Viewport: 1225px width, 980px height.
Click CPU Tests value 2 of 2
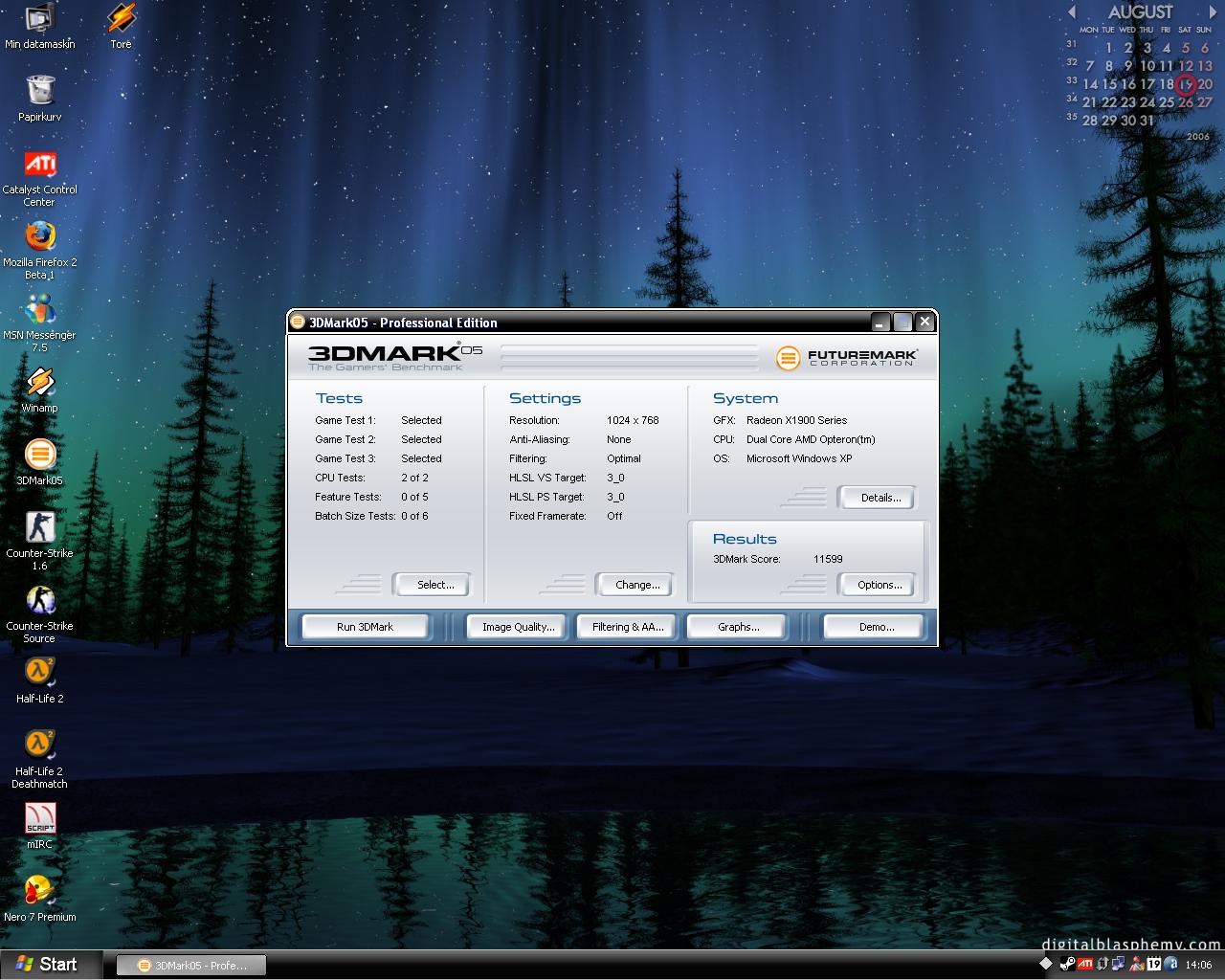pyautogui.click(x=414, y=478)
